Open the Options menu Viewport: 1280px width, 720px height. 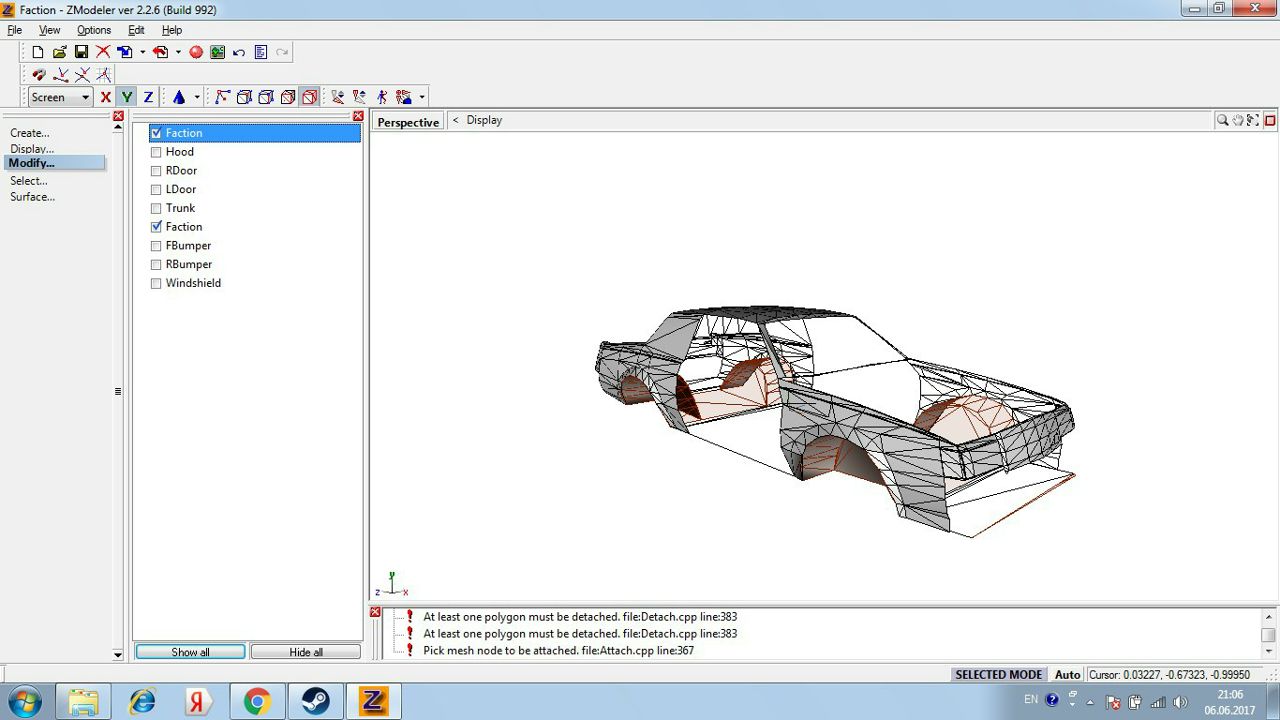click(x=94, y=30)
